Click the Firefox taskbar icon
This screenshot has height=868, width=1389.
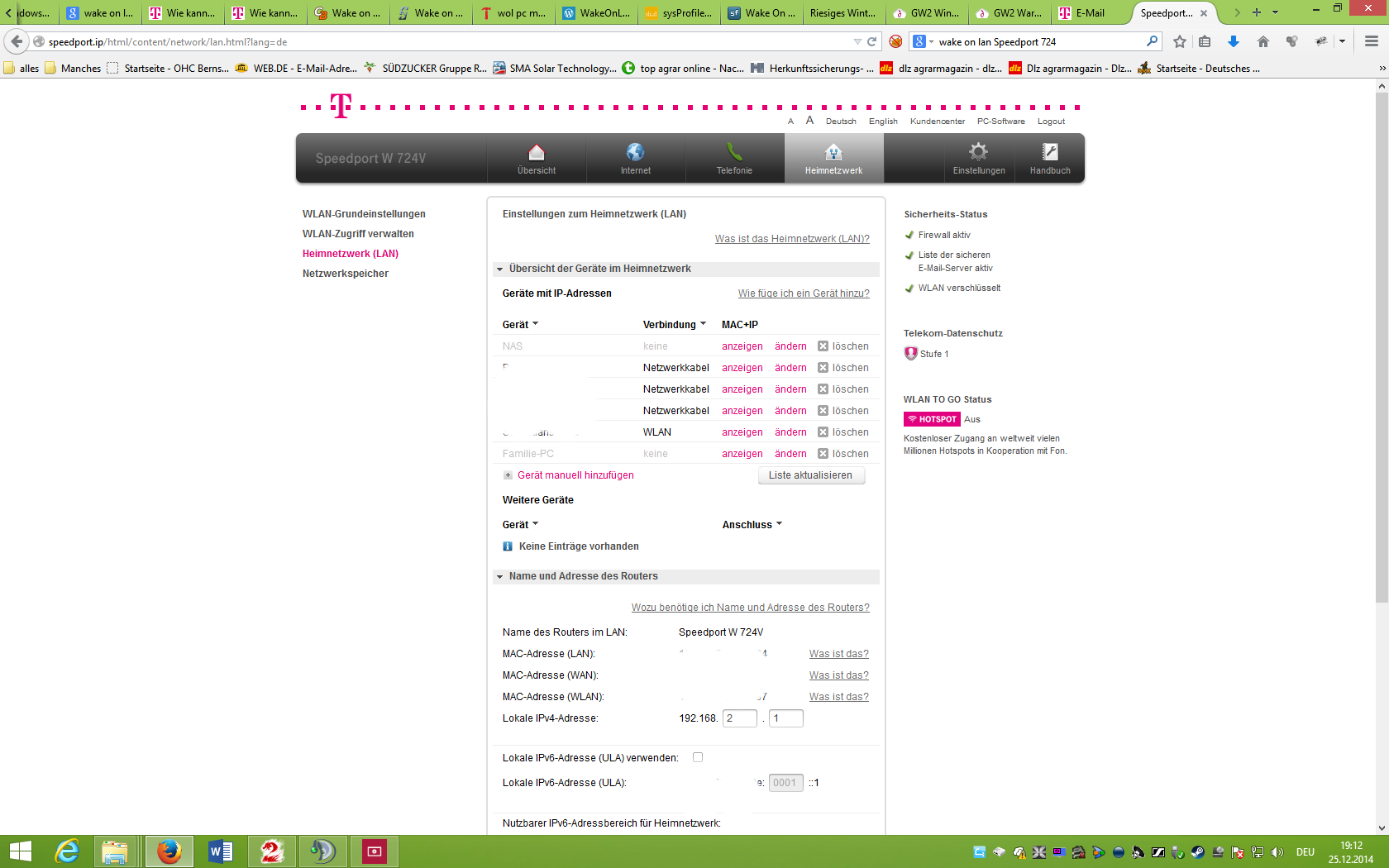(169, 851)
